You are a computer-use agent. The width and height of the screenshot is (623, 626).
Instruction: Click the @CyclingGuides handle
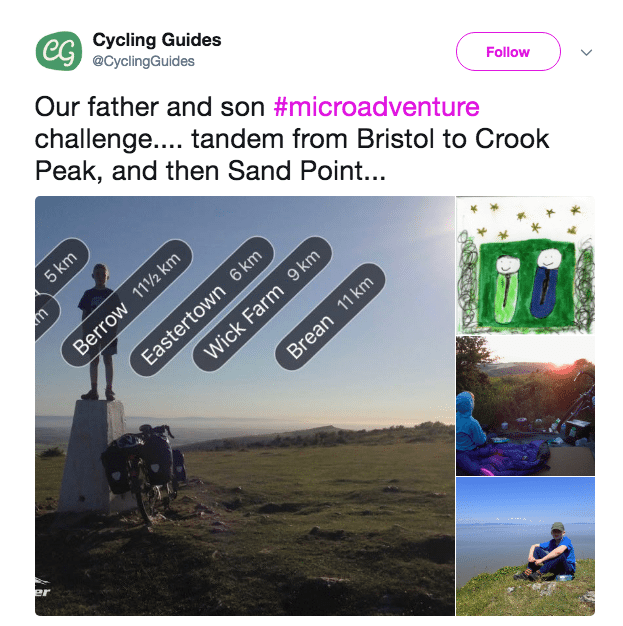point(143,62)
